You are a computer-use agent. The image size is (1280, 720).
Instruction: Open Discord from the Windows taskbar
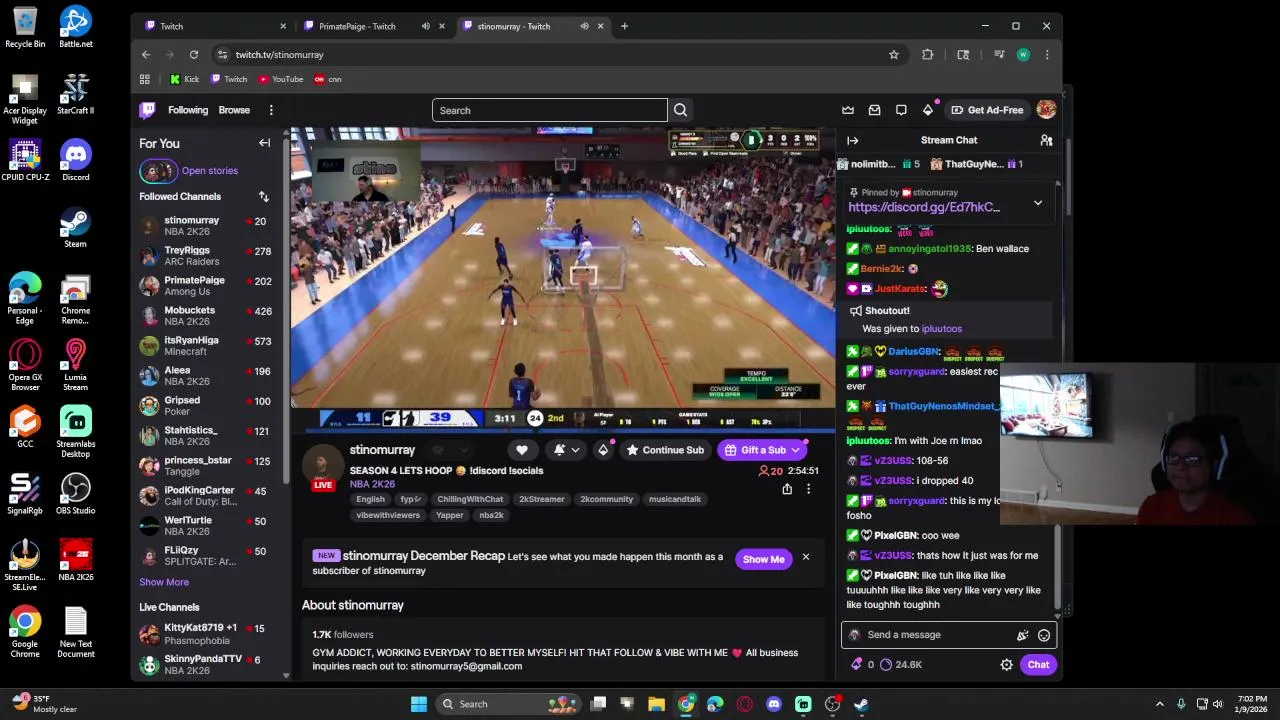(774, 704)
